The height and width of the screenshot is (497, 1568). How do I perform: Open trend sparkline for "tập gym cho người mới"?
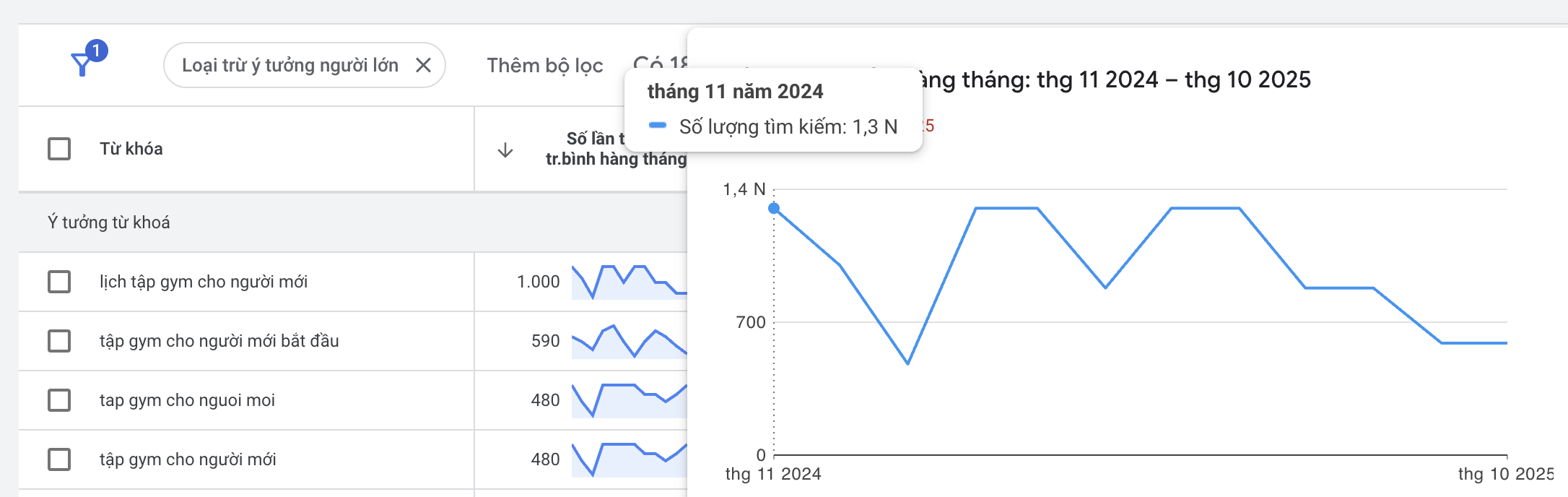[x=628, y=459]
